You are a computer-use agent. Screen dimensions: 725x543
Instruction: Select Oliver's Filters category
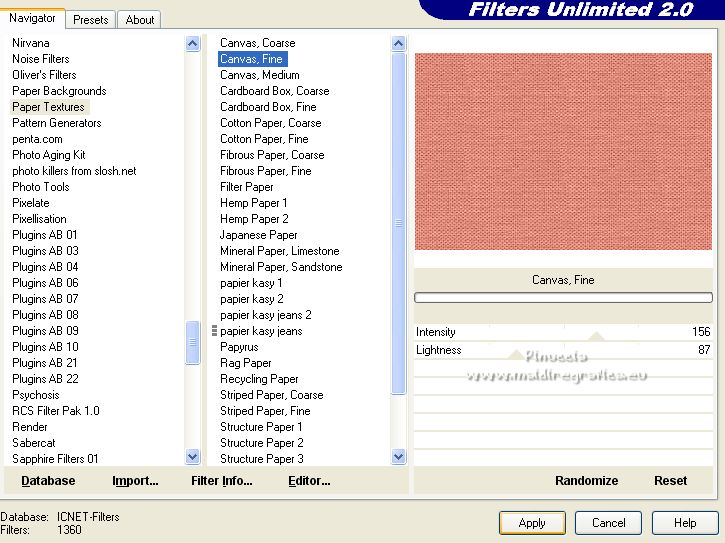point(44,75)
